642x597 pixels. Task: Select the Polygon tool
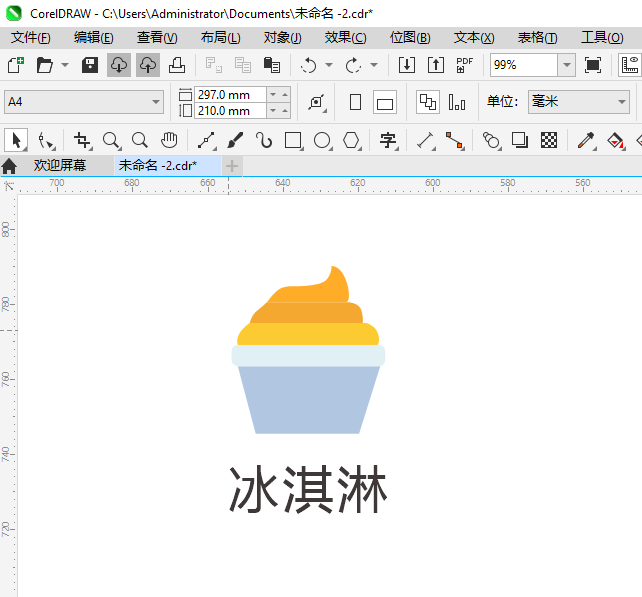[352, 140]
